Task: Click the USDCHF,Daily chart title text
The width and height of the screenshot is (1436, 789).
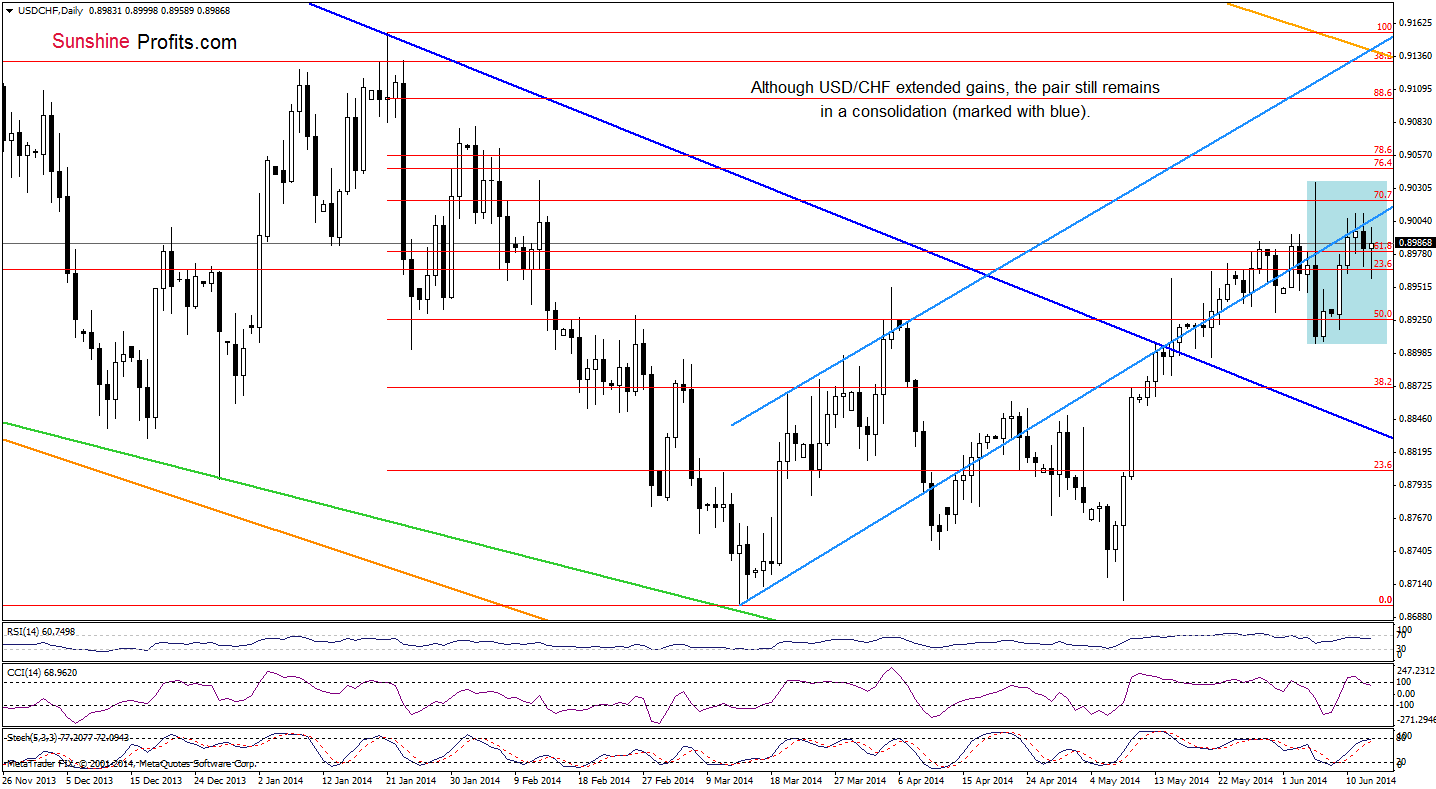Action: click(x=50, y=9)
